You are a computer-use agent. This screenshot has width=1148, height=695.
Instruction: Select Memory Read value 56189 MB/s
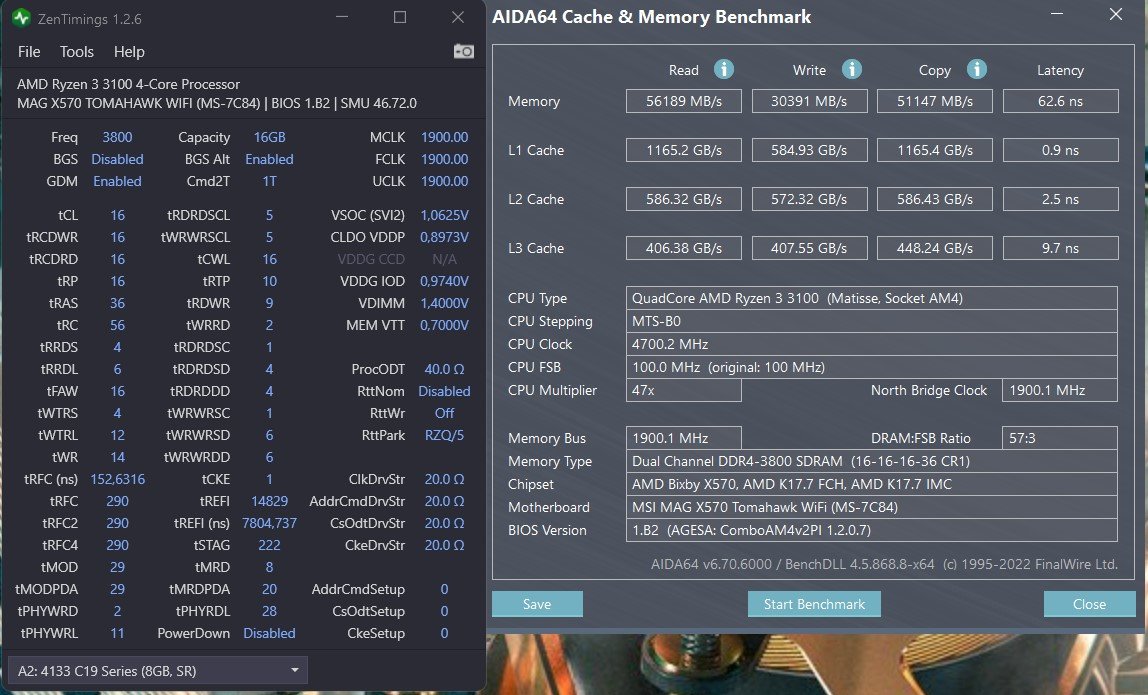684,101
